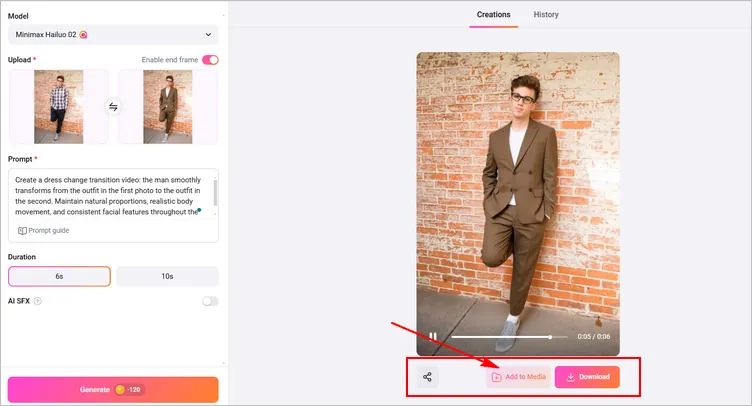Turn on the AI SFX toggle
The image size is (752, 406).
click(x=210, y=301)
